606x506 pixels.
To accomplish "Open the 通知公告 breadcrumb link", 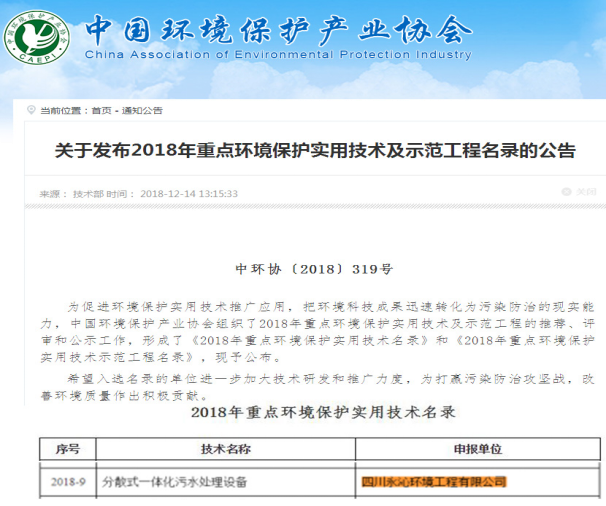I will point(142,110).
